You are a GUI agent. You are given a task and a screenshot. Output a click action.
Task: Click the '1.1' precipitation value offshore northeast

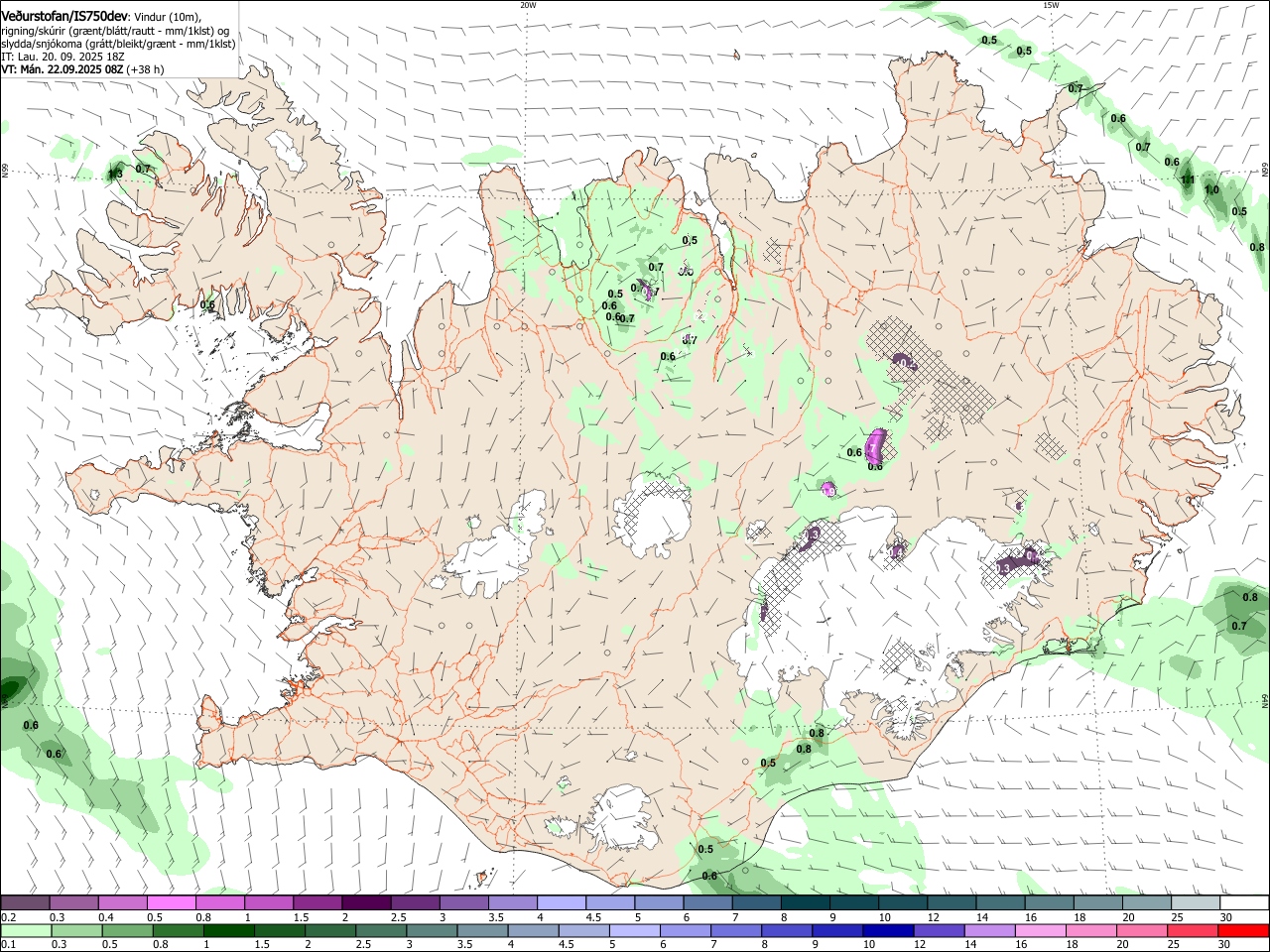1188,180
